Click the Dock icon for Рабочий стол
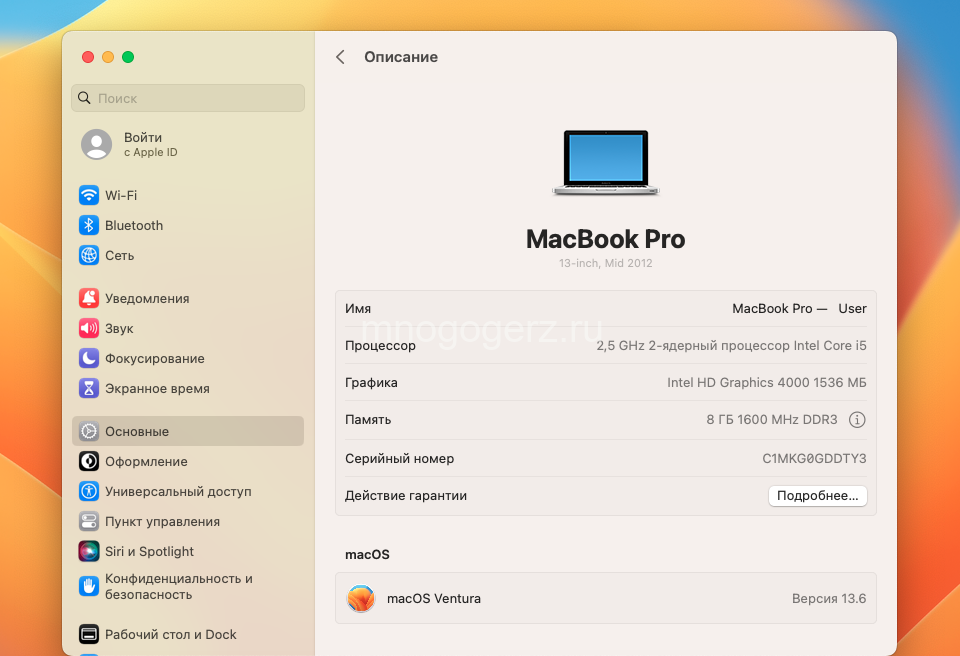Screen dimensions: 960x656 89,635
